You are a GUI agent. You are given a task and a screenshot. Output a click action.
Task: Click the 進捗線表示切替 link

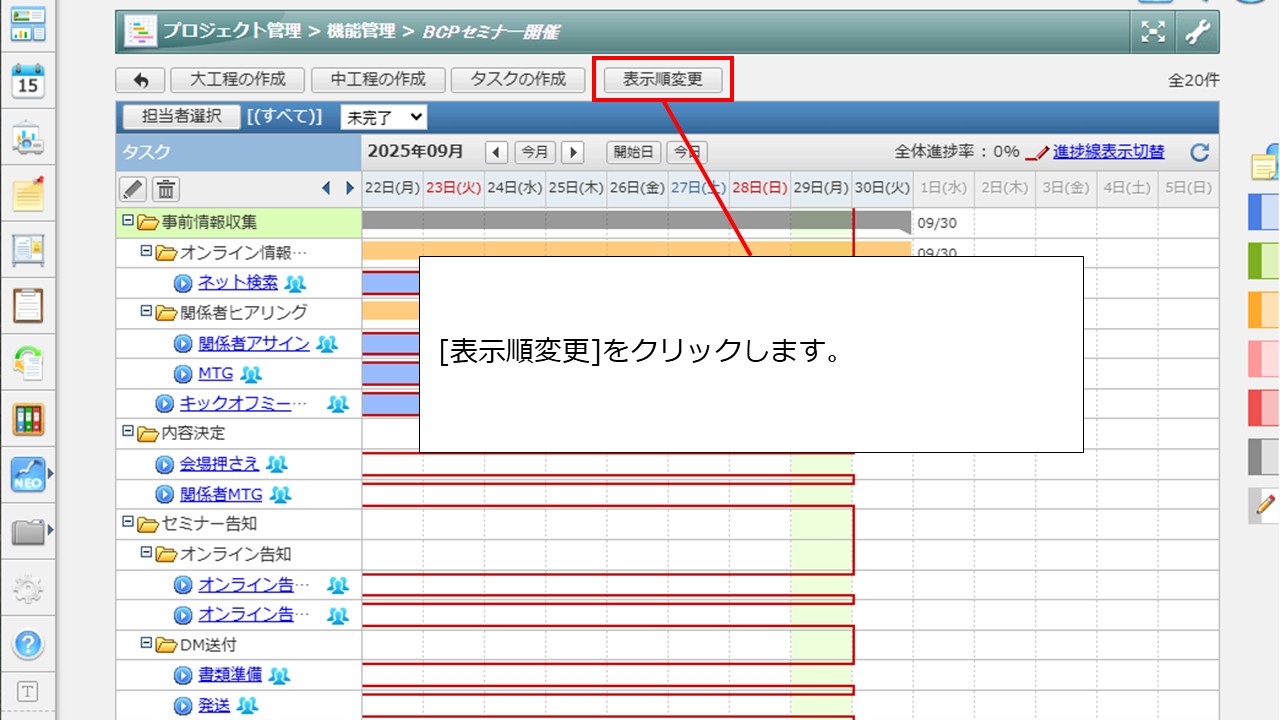pos(1108,152)
